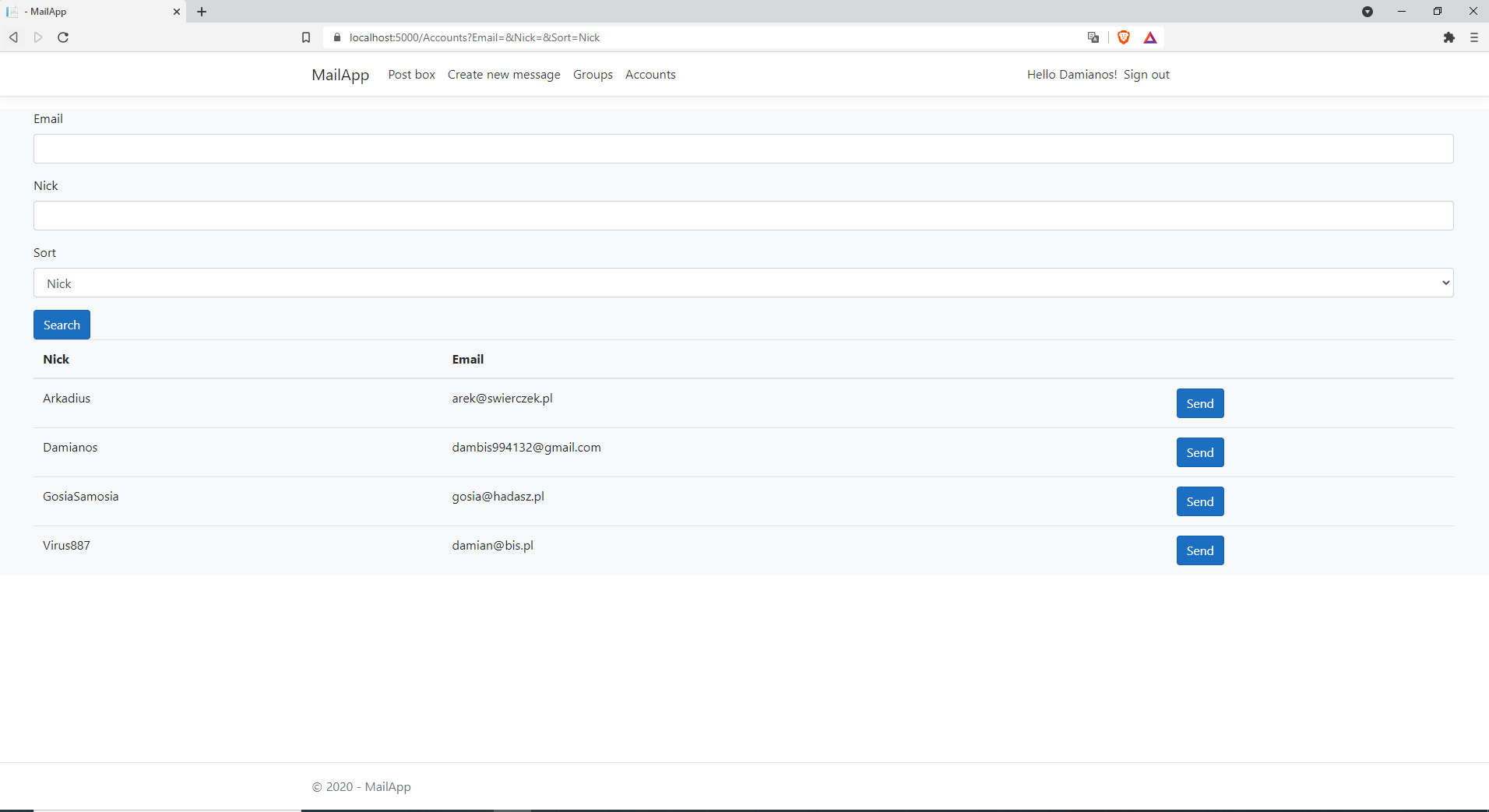Click the Search button
The height and width of the screenshot is (812, 1489).
62,325
